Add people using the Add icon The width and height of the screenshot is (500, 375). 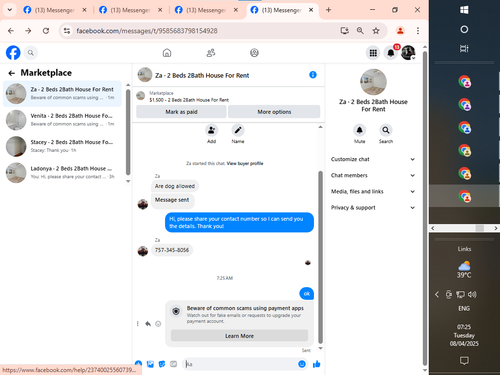(x=211, y=130)
